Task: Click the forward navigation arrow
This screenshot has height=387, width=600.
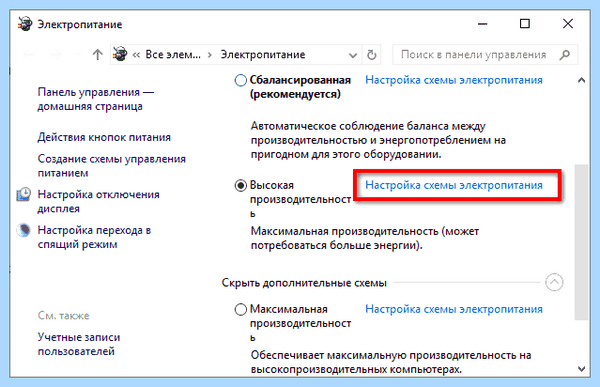Action: click(x=56, y=55)
